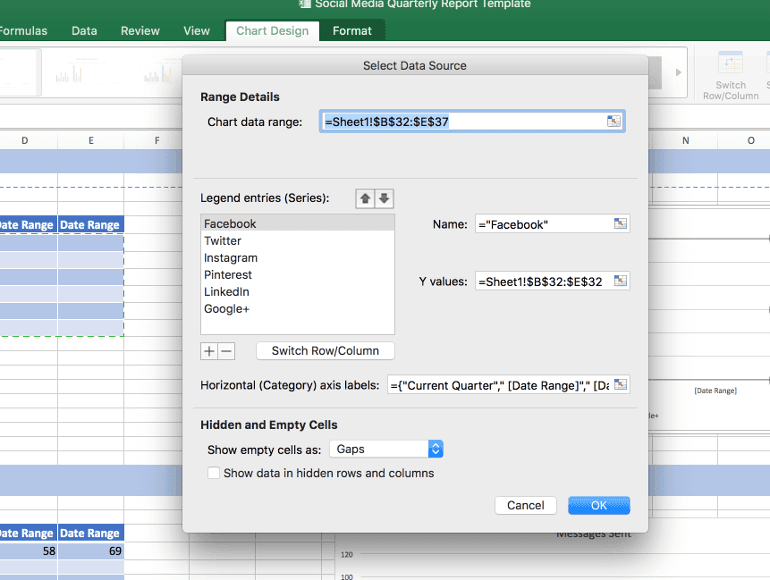Click the Select Data Source dialog title
The width and height of the screenshot is (770, 580).
[414, 65]
